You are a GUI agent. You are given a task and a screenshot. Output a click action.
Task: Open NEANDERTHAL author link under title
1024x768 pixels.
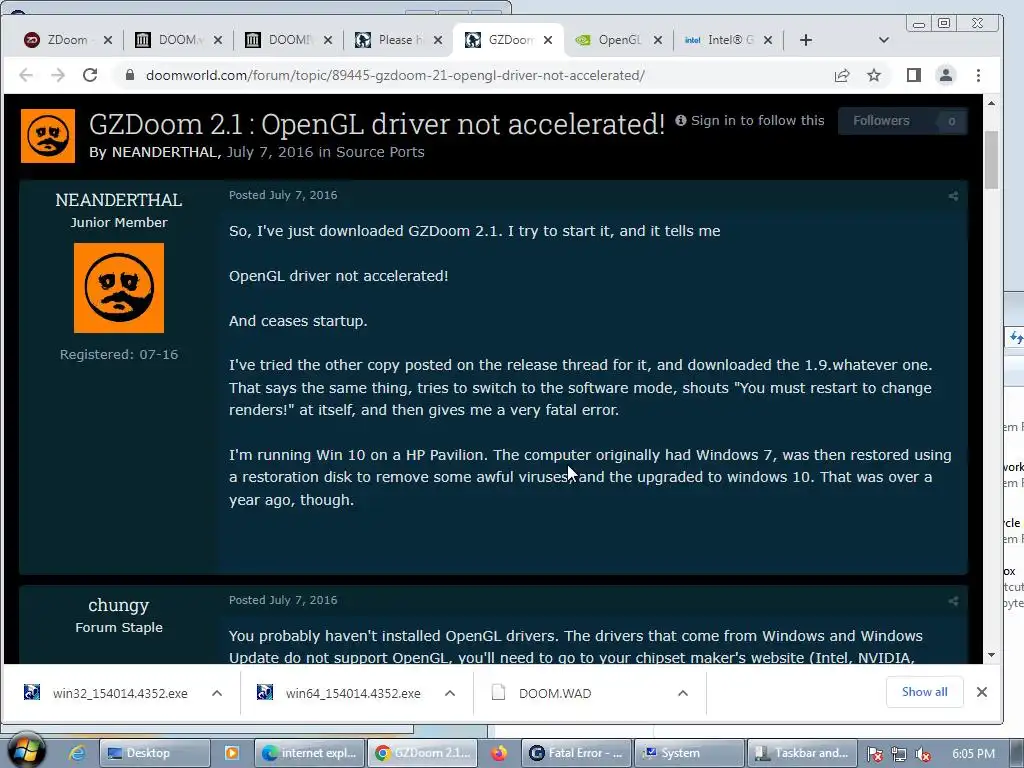pyautogui.click(x=164, y=152)
